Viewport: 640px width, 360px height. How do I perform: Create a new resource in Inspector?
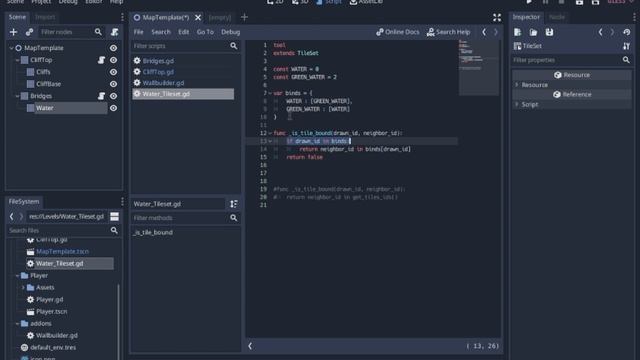click(518, 32)
